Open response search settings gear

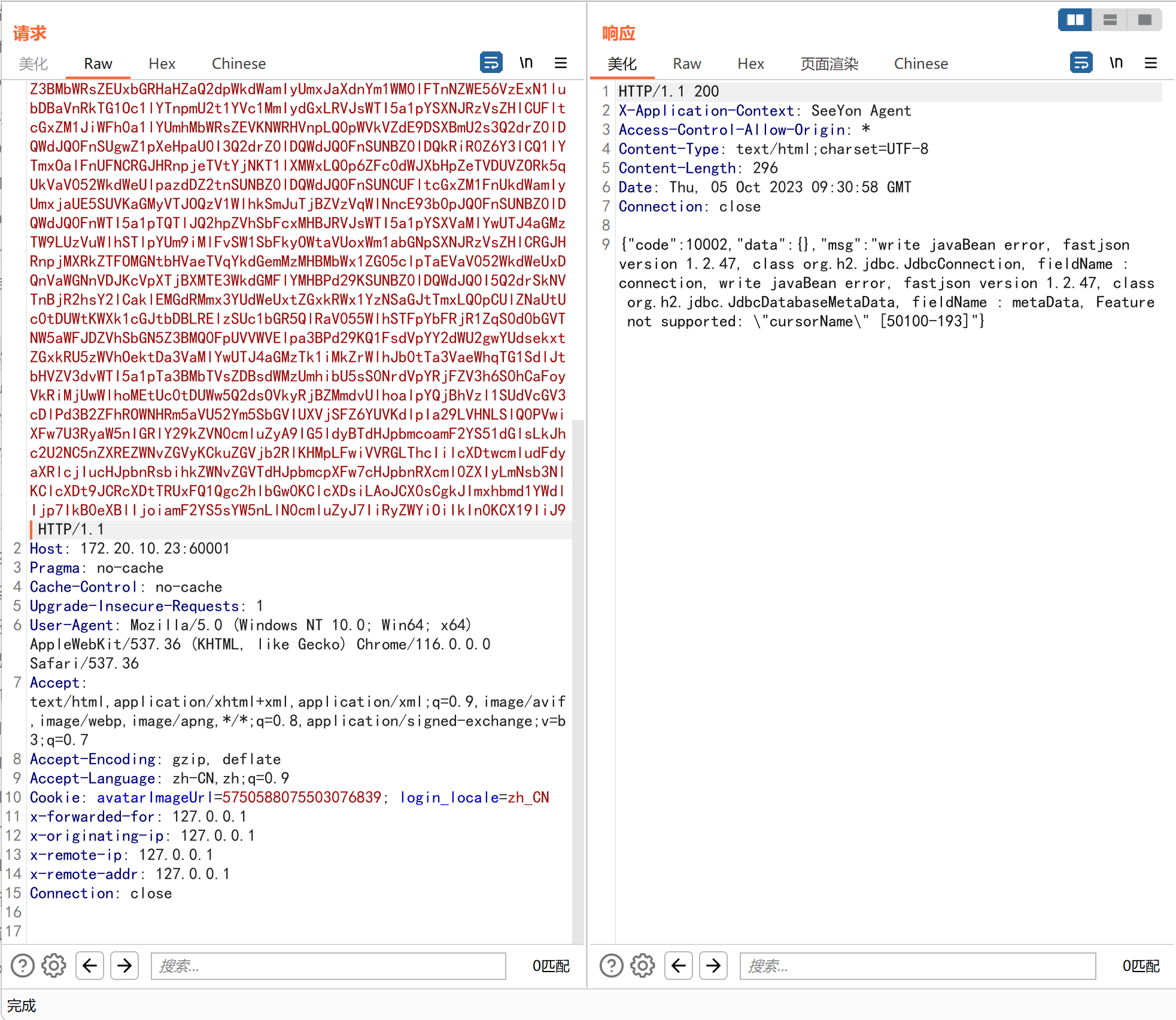click(643, 965)
